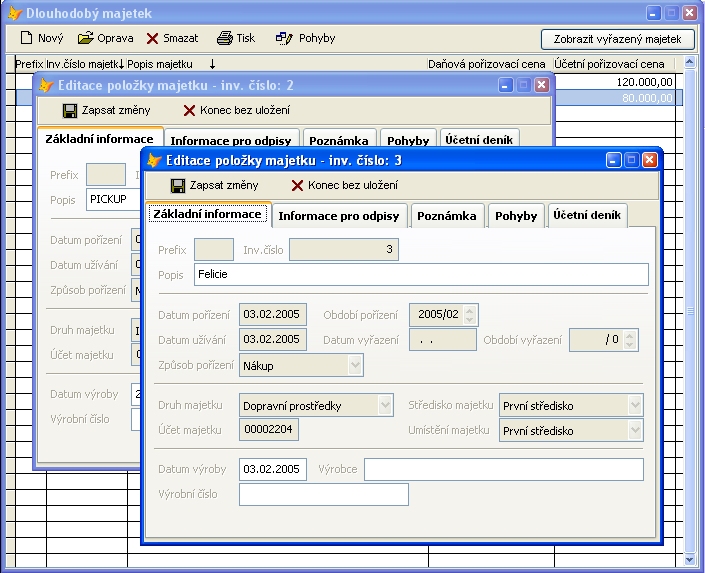Click the fox icon of inv. číslo 3 title bar
The width and height of the screenshot is (705, 573).
point(155,160)
